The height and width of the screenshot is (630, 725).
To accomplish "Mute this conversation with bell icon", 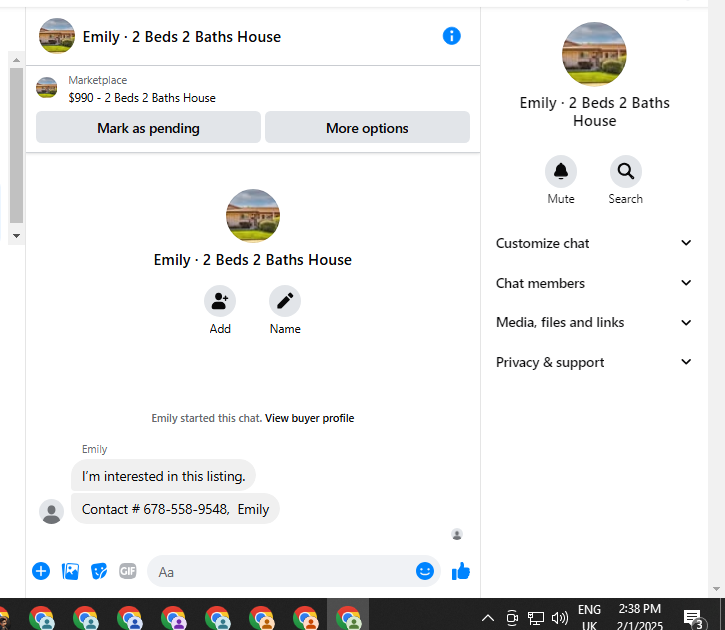I will point(560,171).
